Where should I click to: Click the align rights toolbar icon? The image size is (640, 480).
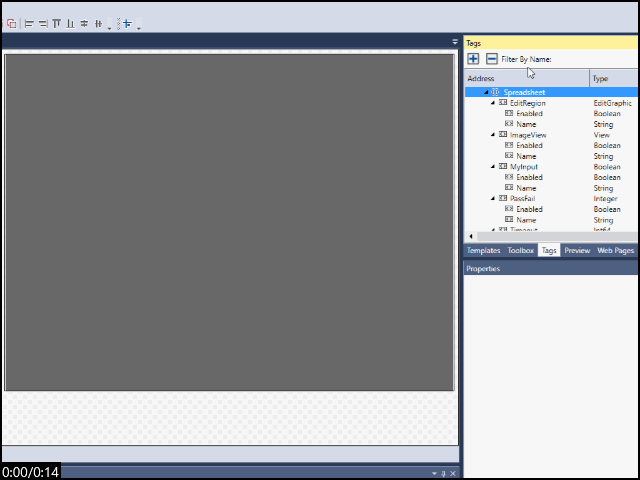click(43, 23)
